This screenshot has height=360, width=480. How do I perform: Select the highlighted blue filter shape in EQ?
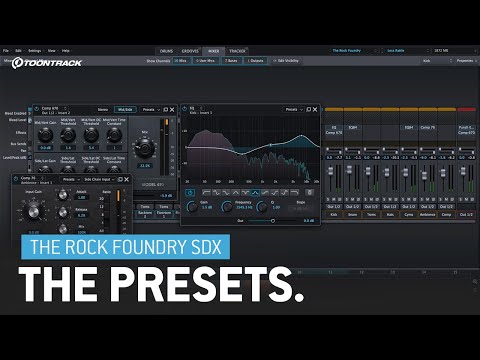(255, 192)
